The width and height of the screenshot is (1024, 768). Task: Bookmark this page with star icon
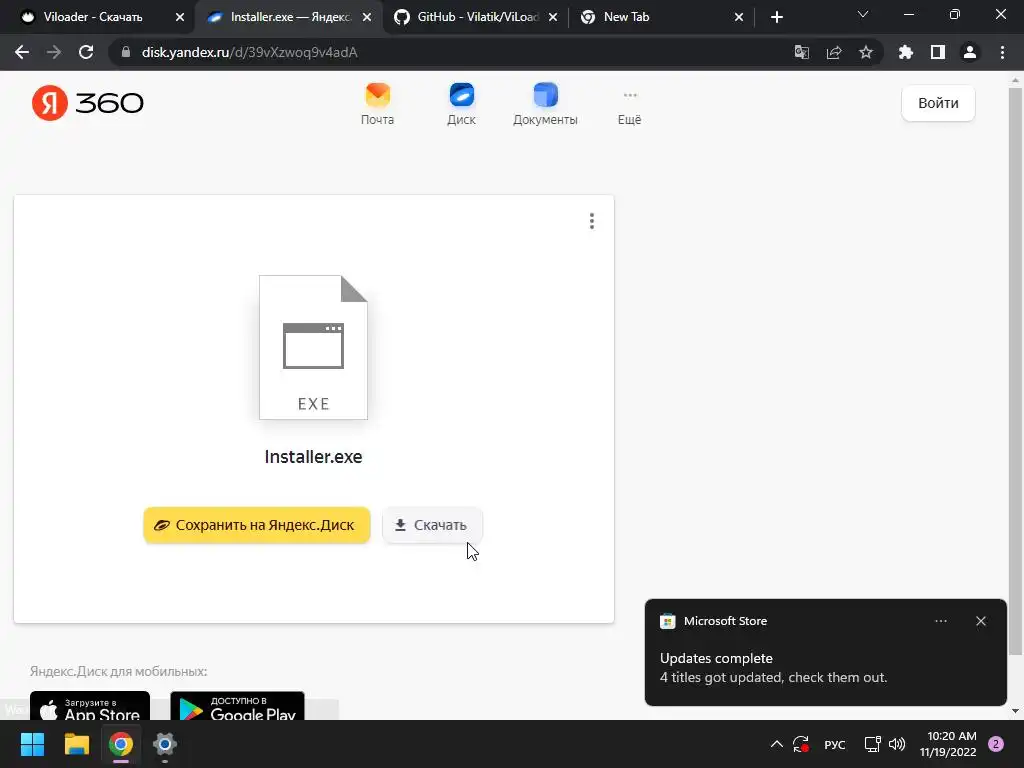pos(865,52)
